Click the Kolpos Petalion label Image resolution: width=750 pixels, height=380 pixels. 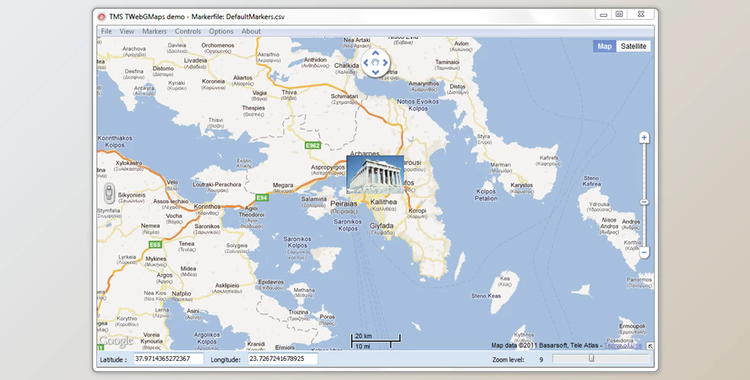pos(486,195)
